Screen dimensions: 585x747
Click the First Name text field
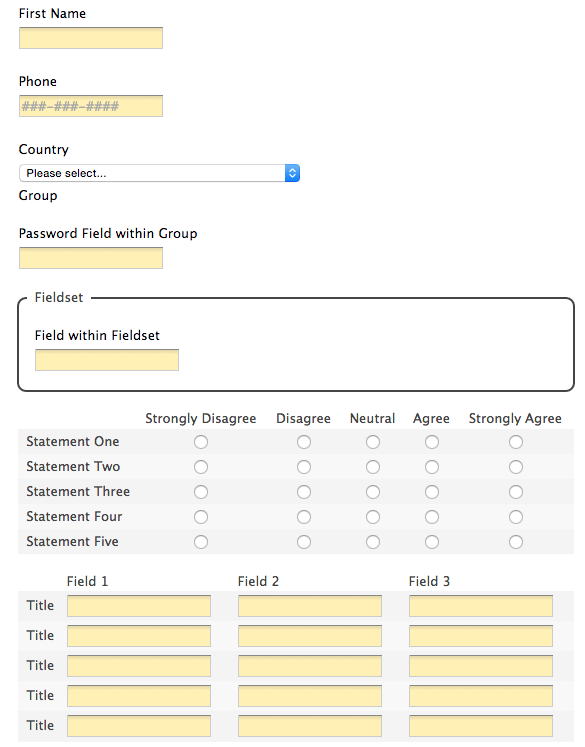pyautogui.click(x=91, y=38)
